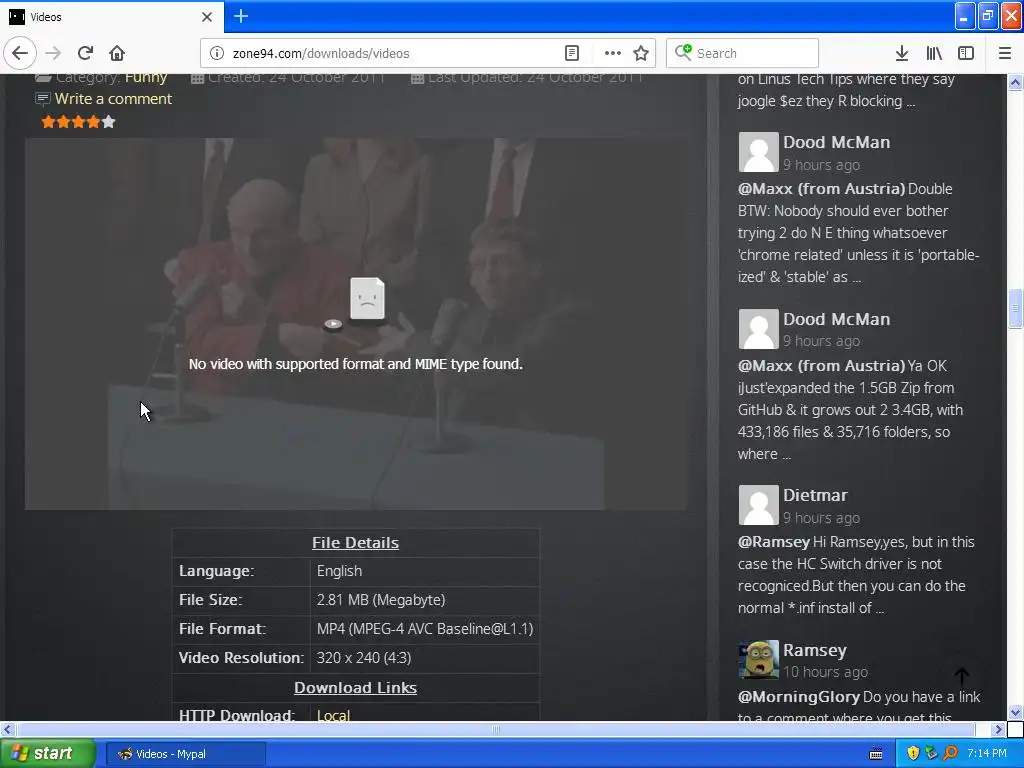Open the browser home page

pyautogui.click(x=117, y=53)
